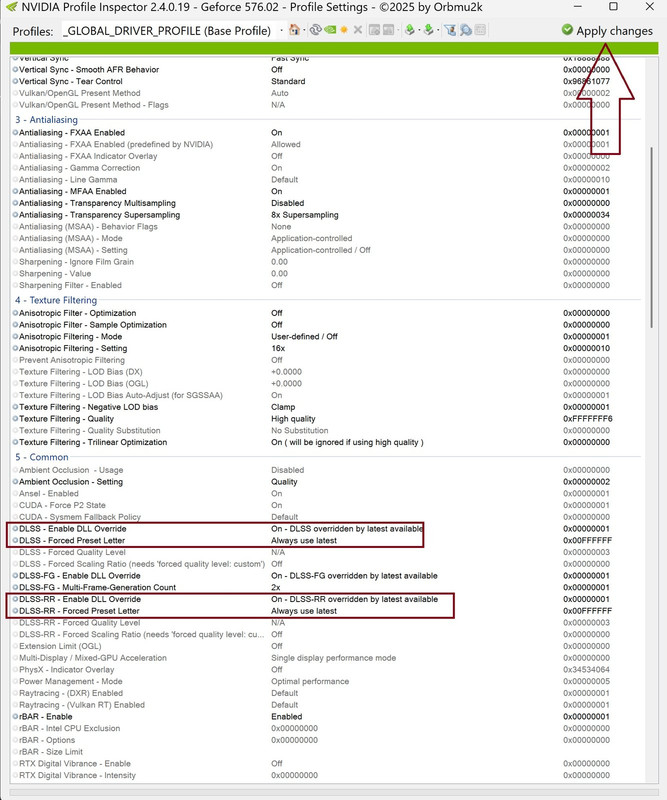Toggle the show customized settings filter icon
Screen dimensions: 667x800
(x=450, y=30)
